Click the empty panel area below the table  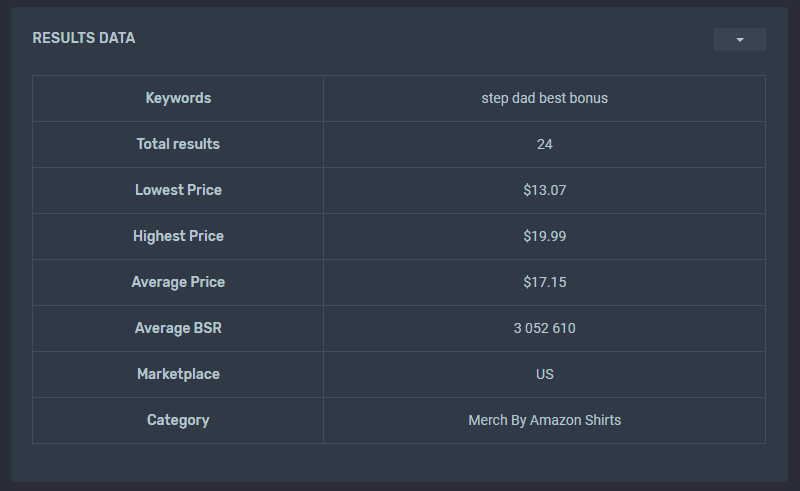(x=399, y=462)
